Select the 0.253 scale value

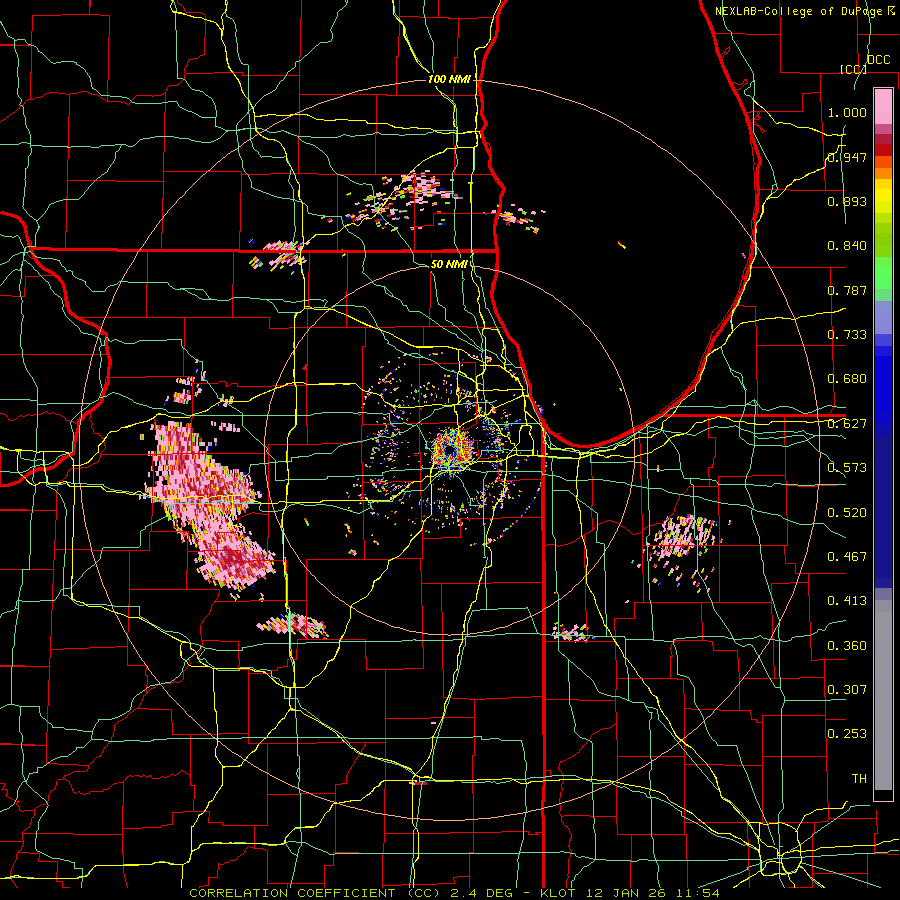coord(847,734)
